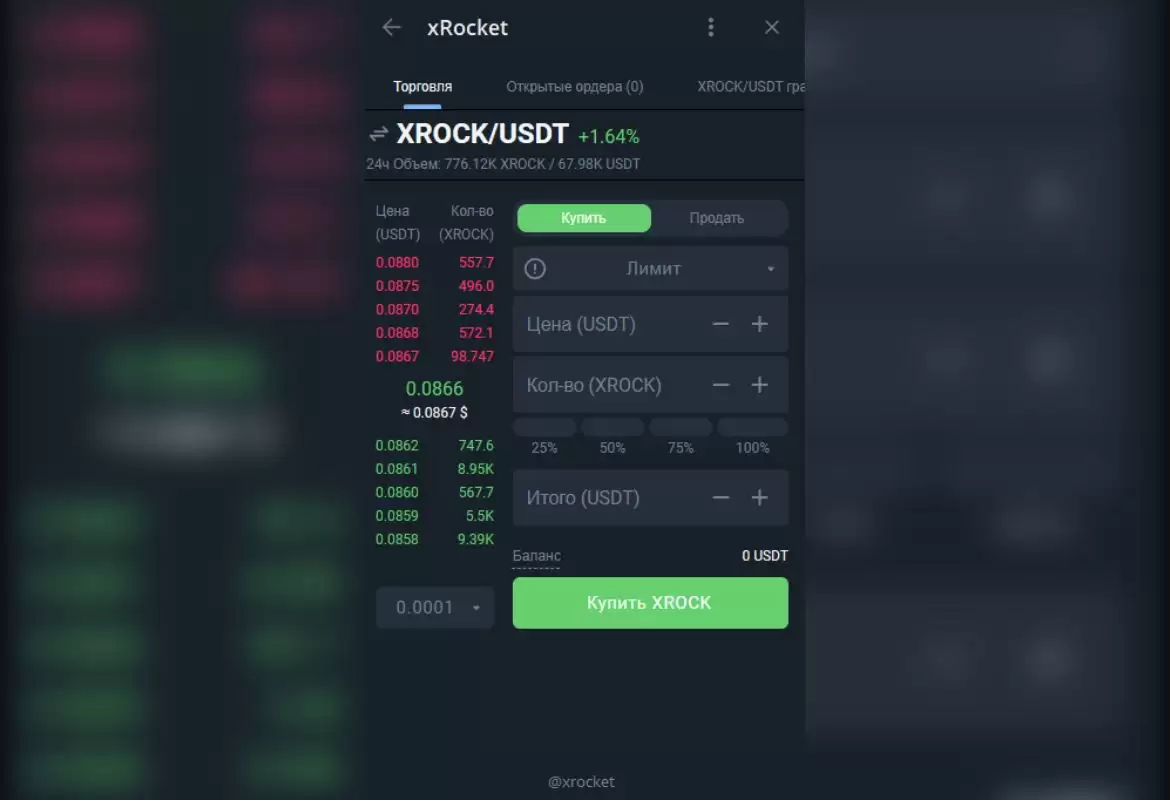The image size is (1170, 800).
Task: Open the three-dot options menu
Action: [710, 28]
